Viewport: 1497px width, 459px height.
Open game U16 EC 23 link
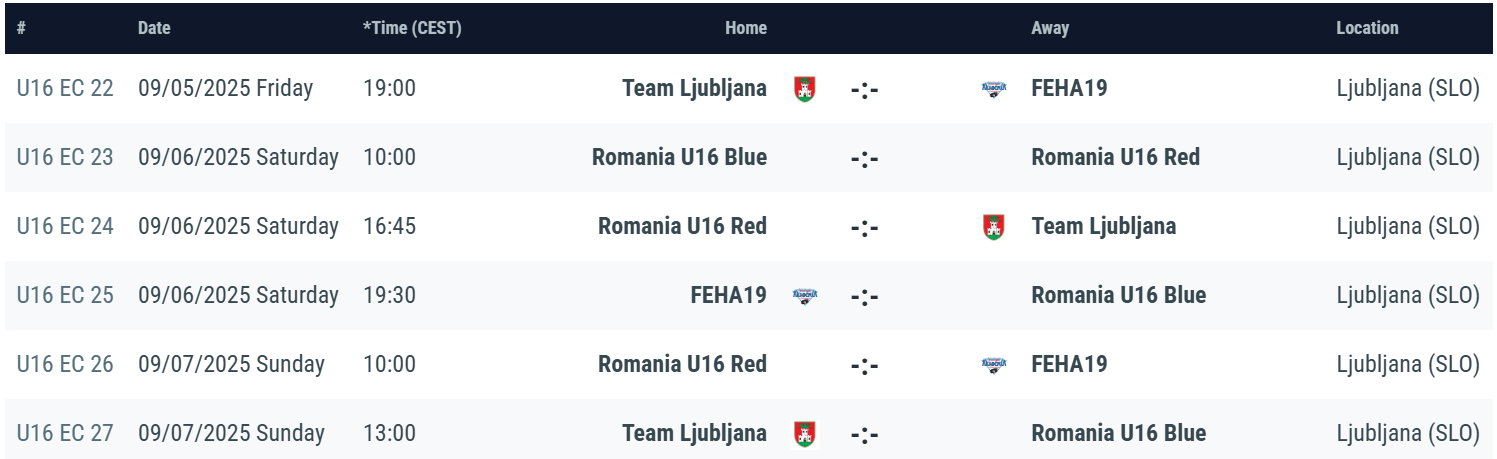click(x=65, y=157)
